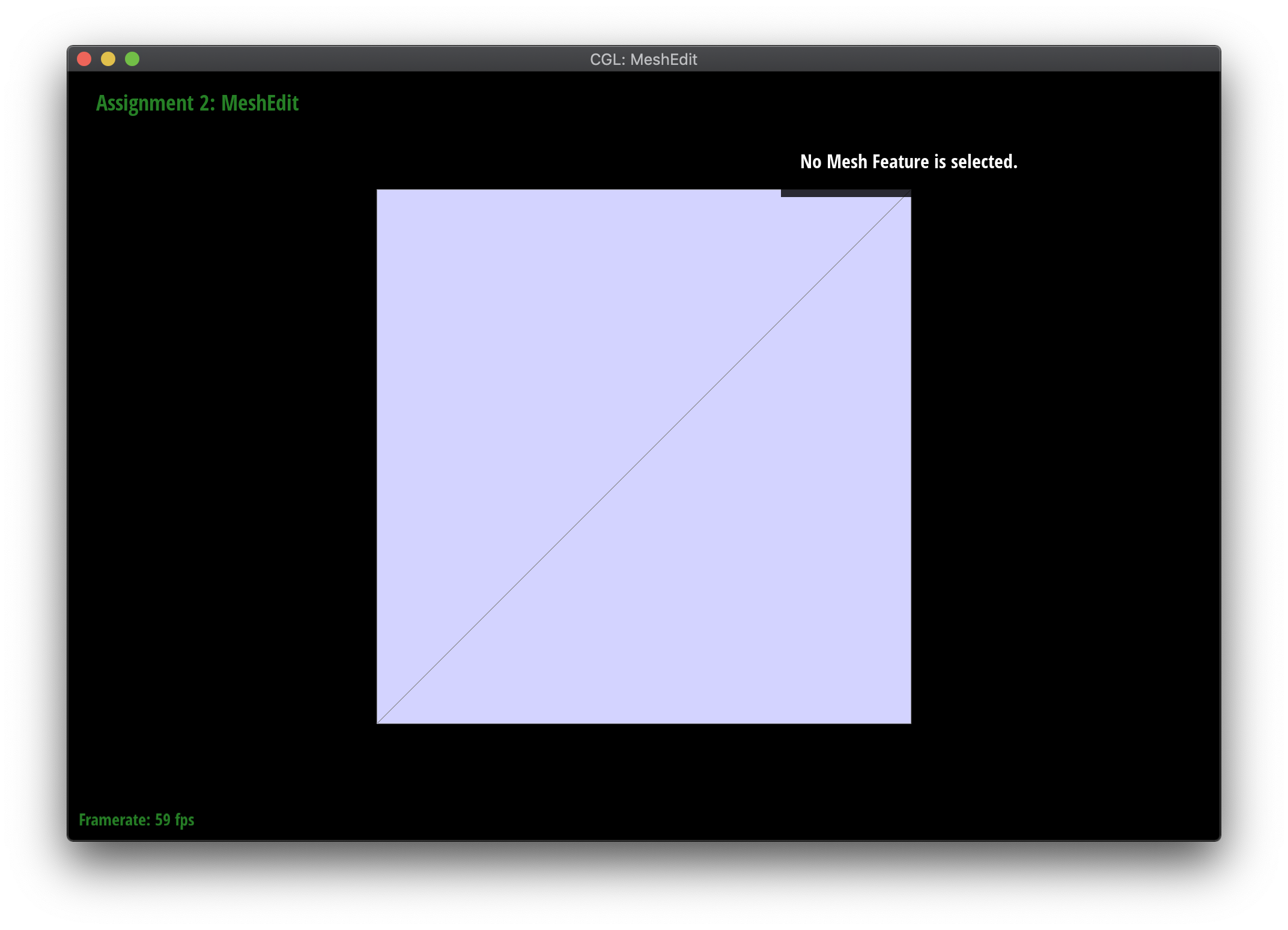Screen dimensions: 1288x930
Task: Click the 'Assignment 2: MeshEdit' heading
Action: [x=197, y=103]
